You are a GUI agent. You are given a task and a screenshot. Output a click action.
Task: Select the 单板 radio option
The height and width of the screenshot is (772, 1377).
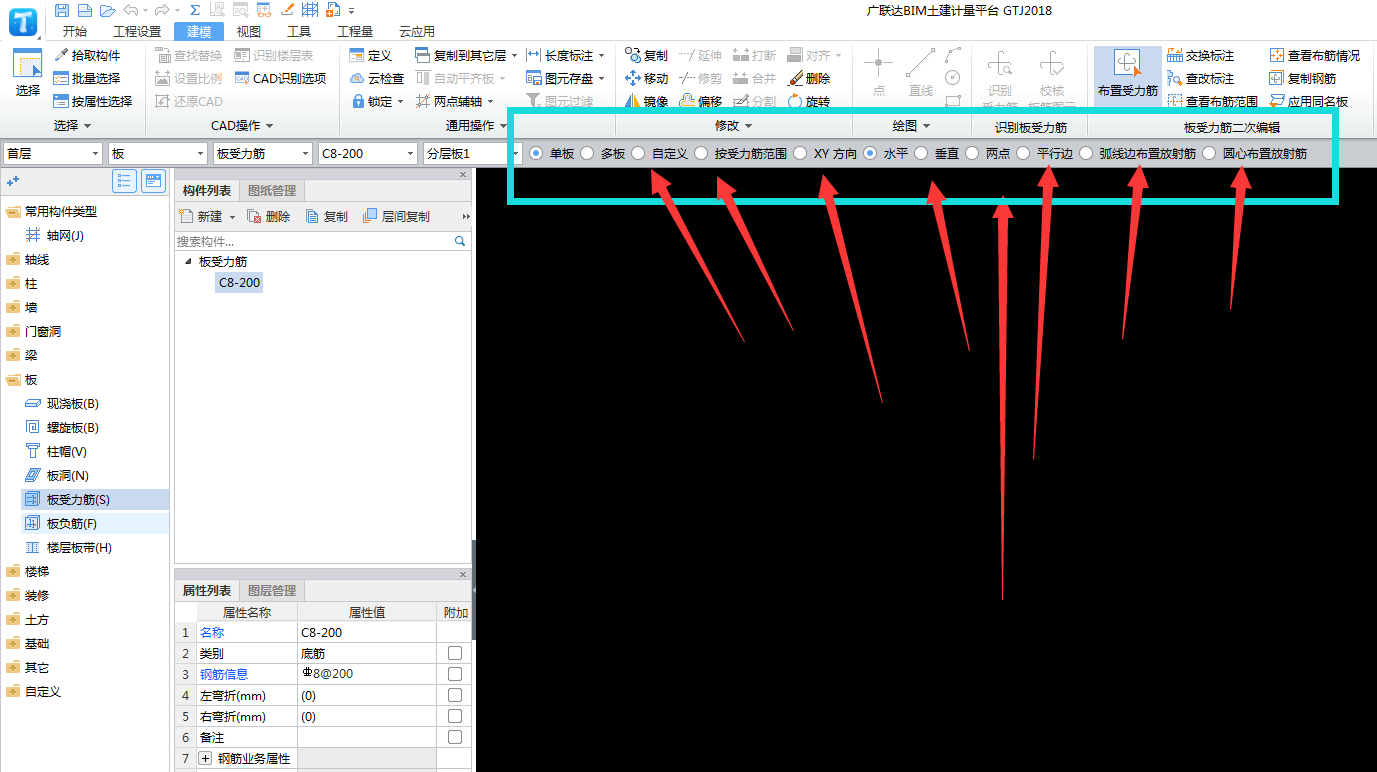tap(536, 153)
